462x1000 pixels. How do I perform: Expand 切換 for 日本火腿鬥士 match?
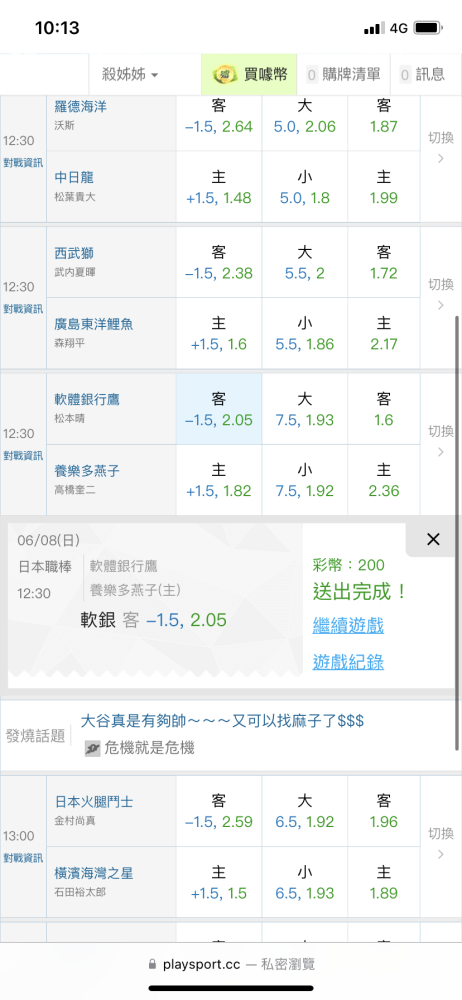point(441,842)
